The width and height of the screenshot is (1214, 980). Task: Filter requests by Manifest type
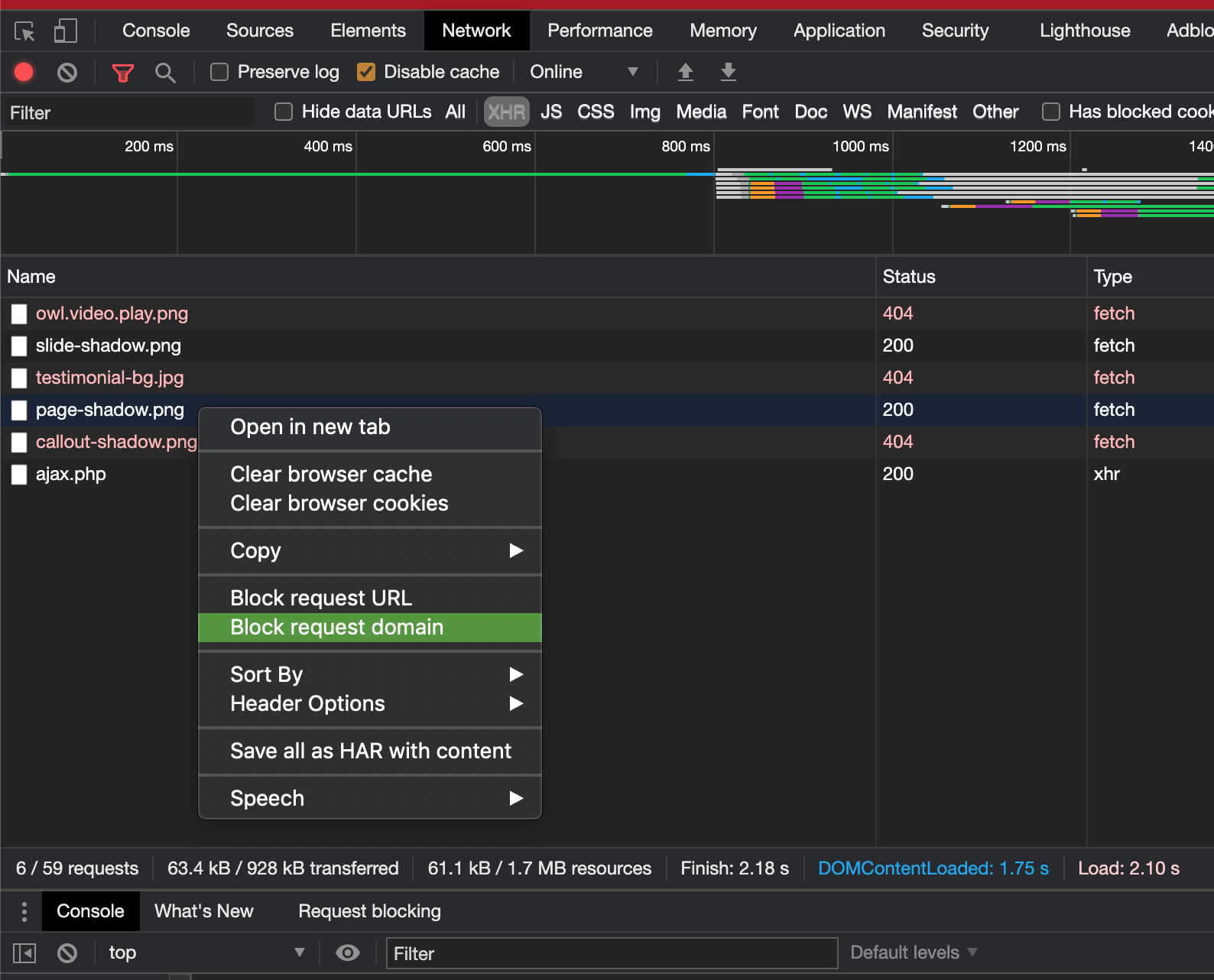922,112
